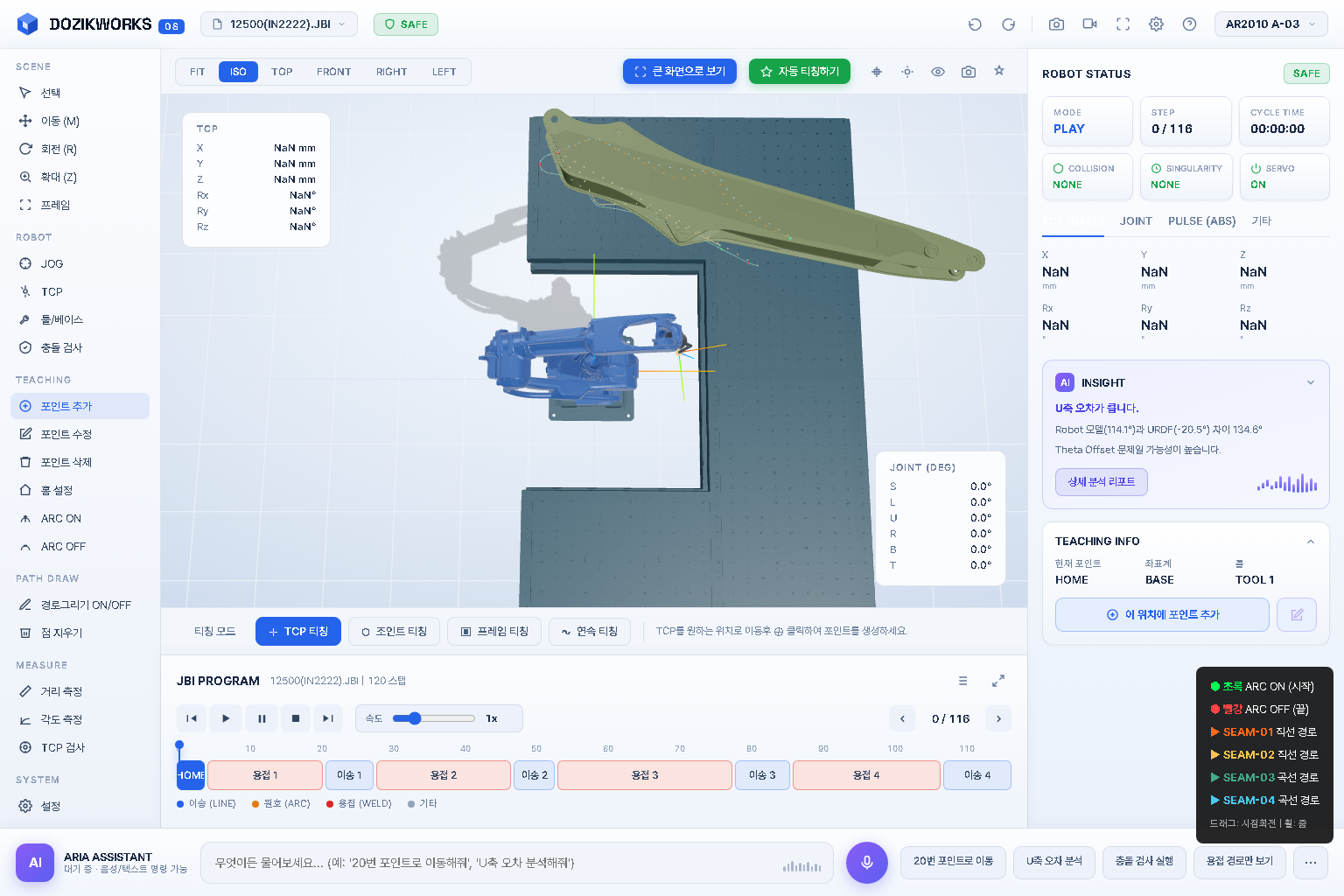Enter fullscreen using top bar icon

[1123, 24]
